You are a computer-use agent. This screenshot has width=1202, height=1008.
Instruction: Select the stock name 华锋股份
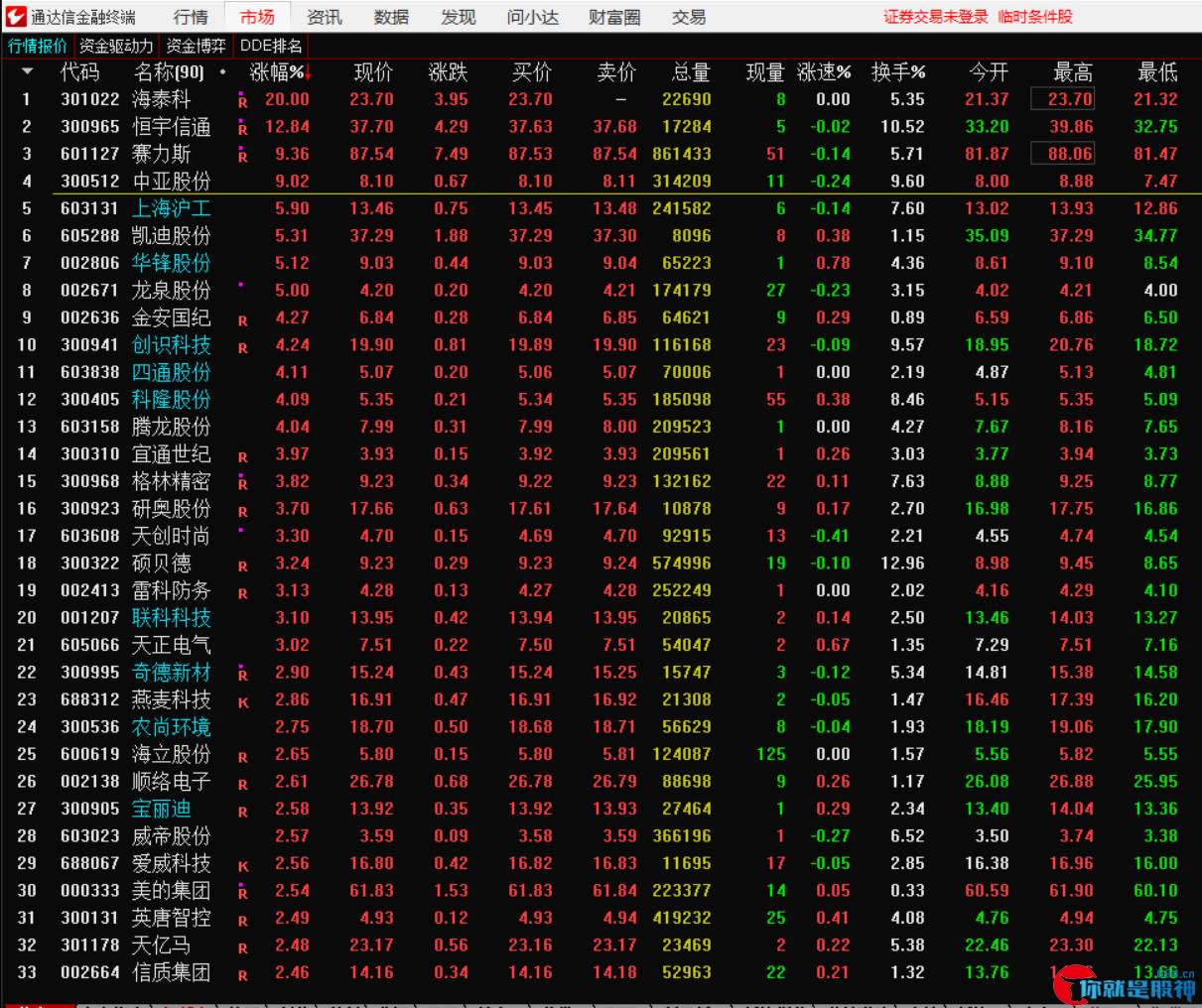coord(171,263)
